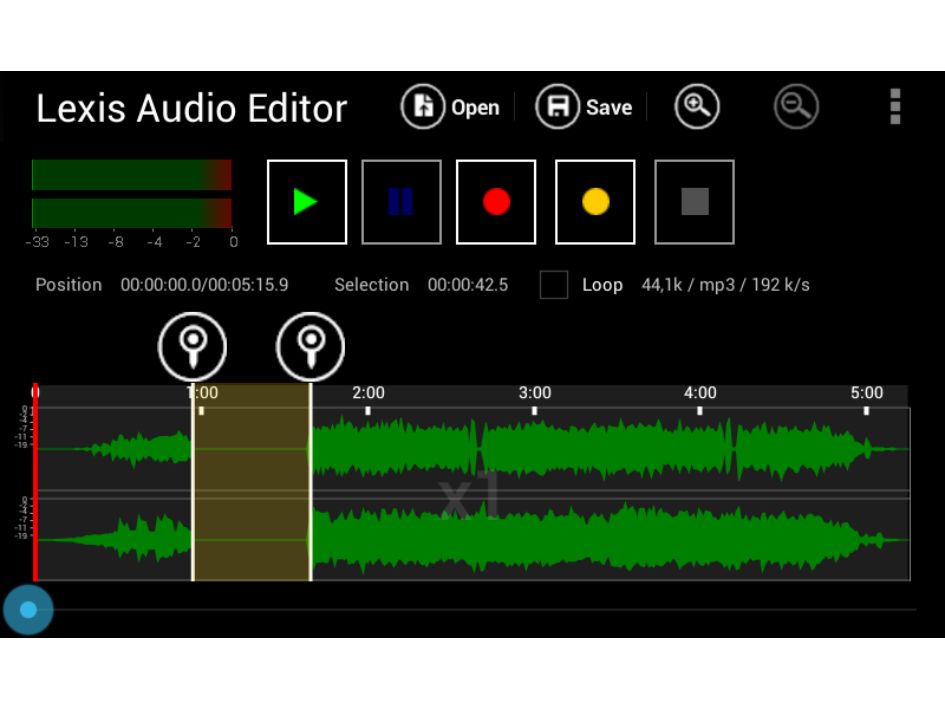Zoom in on the waveform
The height and width of the screenshot is (709, 945).
coord(697,107)
